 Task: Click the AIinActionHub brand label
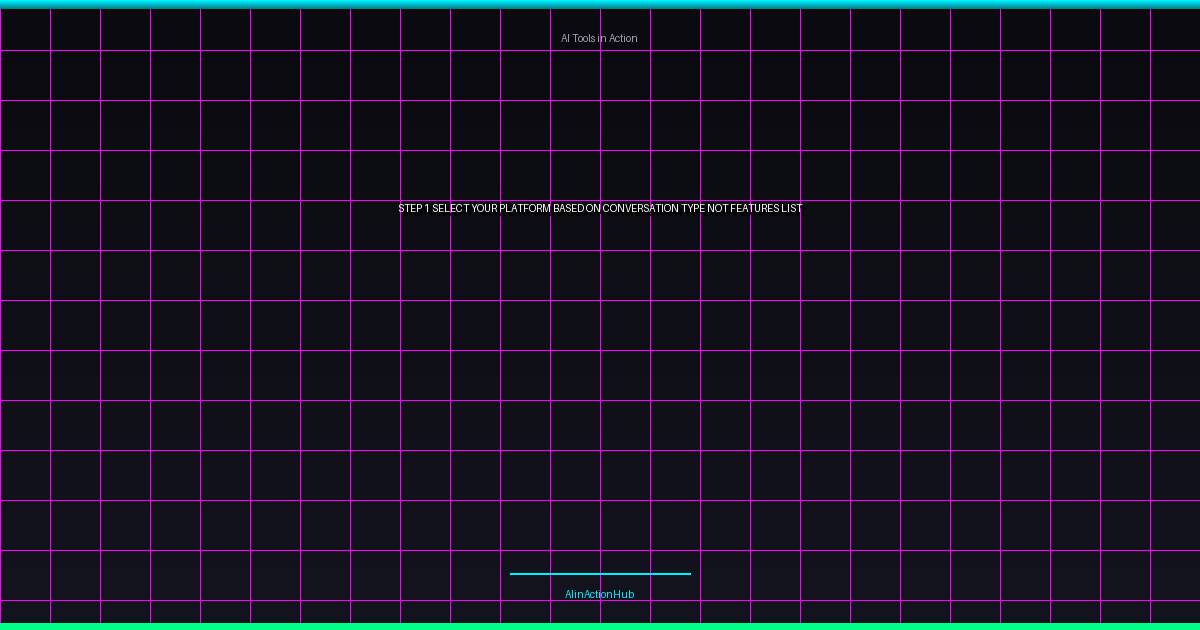pyautogui.click(x=599, y=594)
